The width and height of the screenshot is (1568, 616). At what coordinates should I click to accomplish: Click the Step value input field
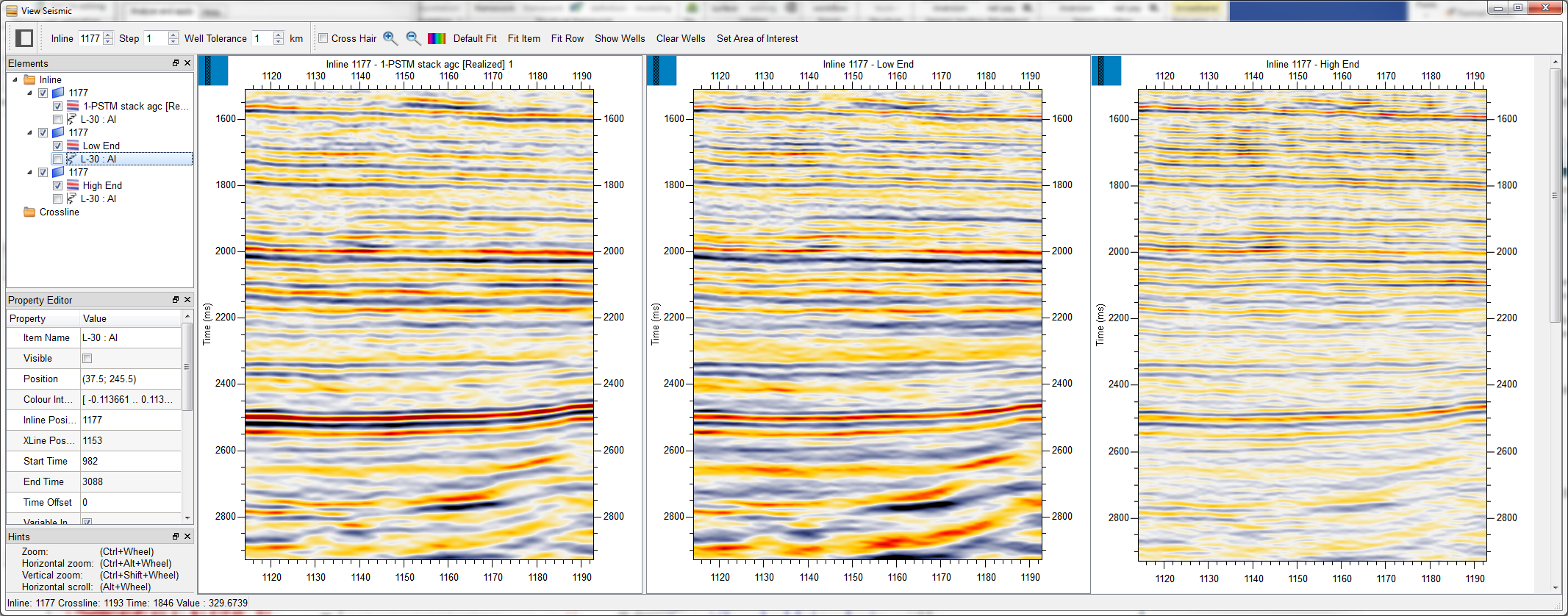click(x=155, y=38)
